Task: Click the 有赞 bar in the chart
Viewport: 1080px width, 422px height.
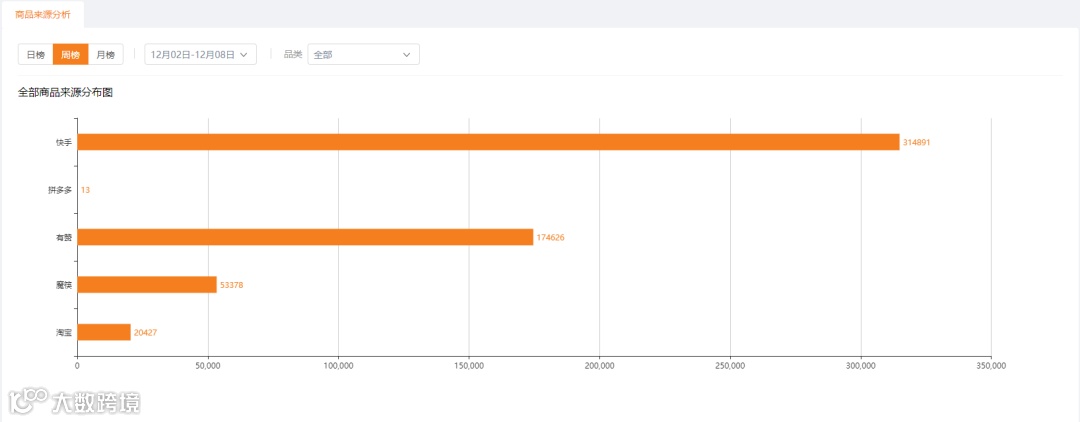Action: (x=305, y=237)
